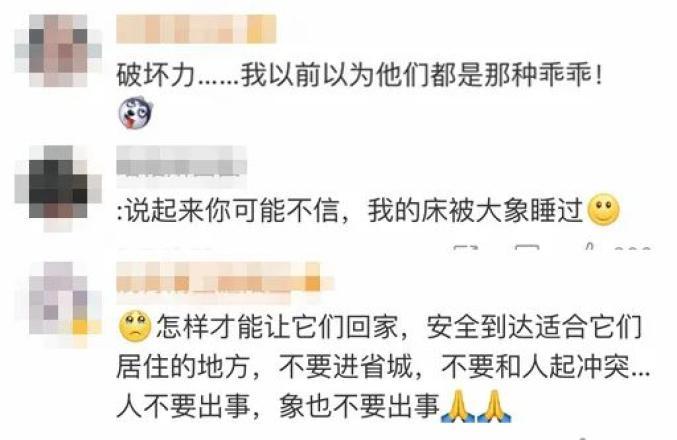Image resolution: width=677 pixels, height=440 pixels.
Task: Open the second commenter's dark avatar
Action: 58,188
